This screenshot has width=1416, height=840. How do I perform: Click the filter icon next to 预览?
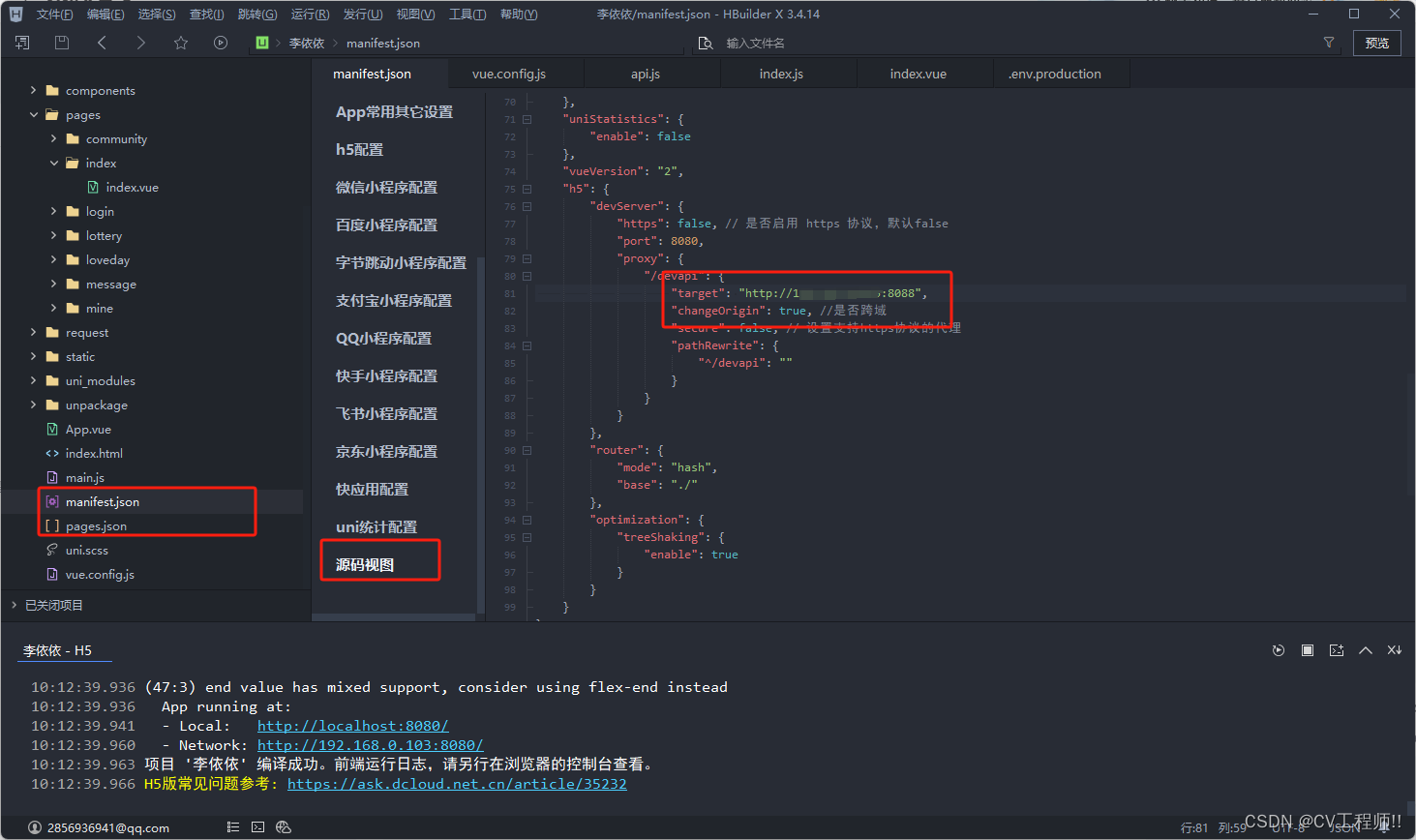(1328, 43)
